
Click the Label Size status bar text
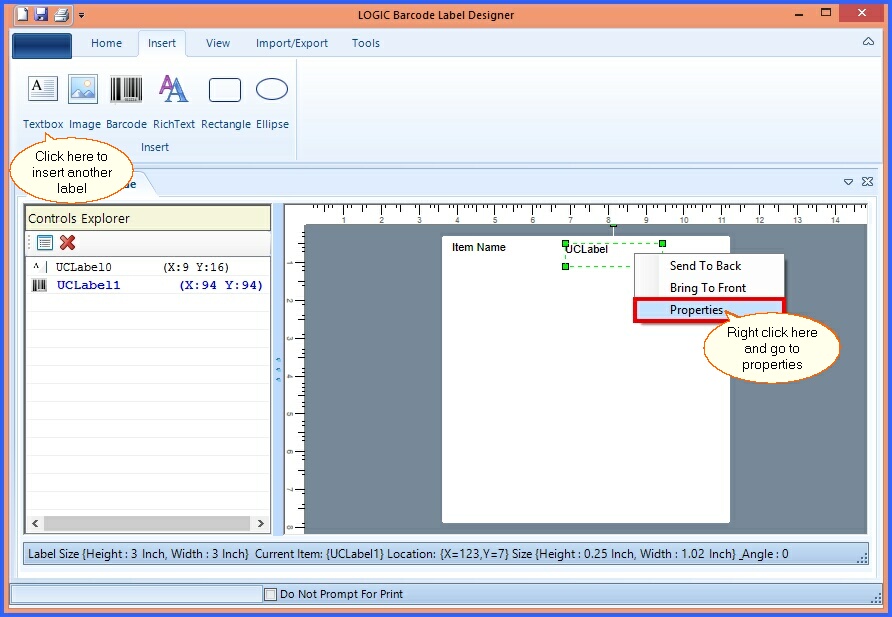[138, 554]
